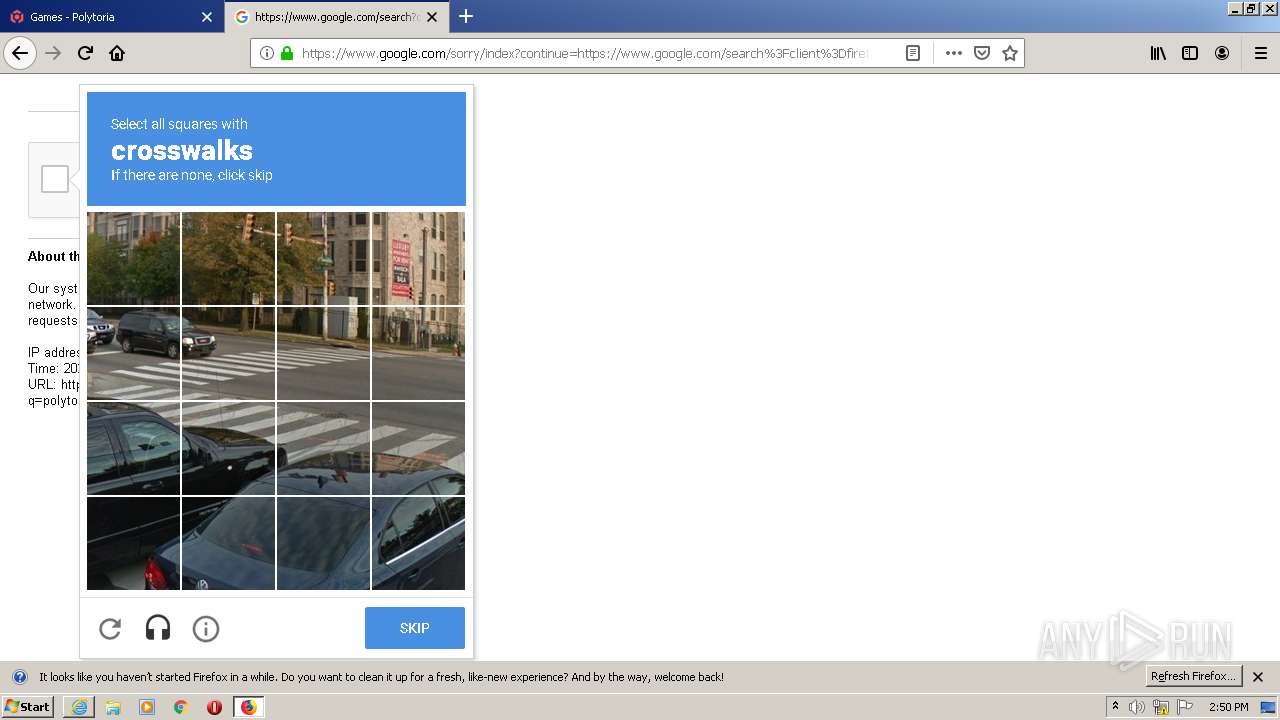
Task: Launch Internet Explorer from taskbar
Action: 79,707
